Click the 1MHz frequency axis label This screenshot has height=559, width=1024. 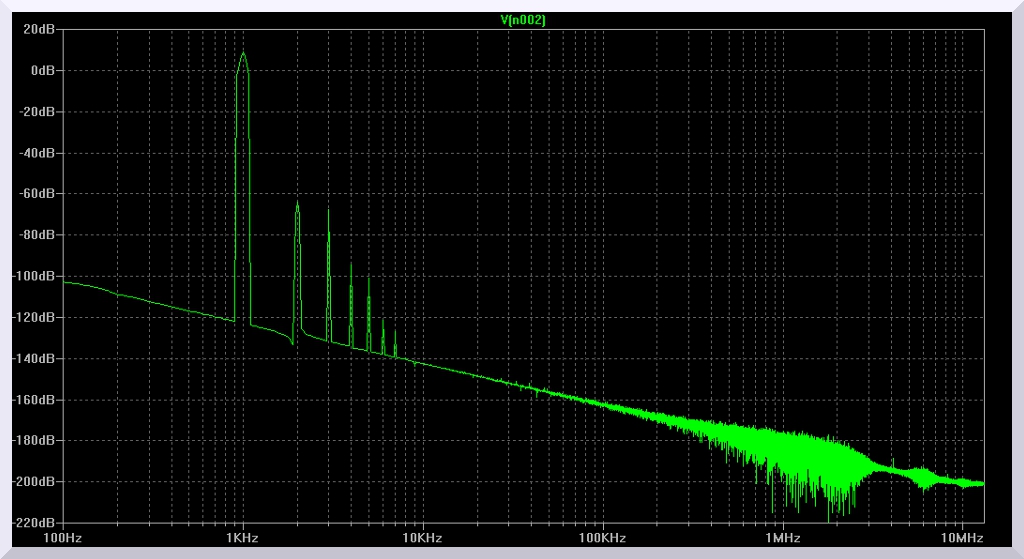click(x=782, y=537)
